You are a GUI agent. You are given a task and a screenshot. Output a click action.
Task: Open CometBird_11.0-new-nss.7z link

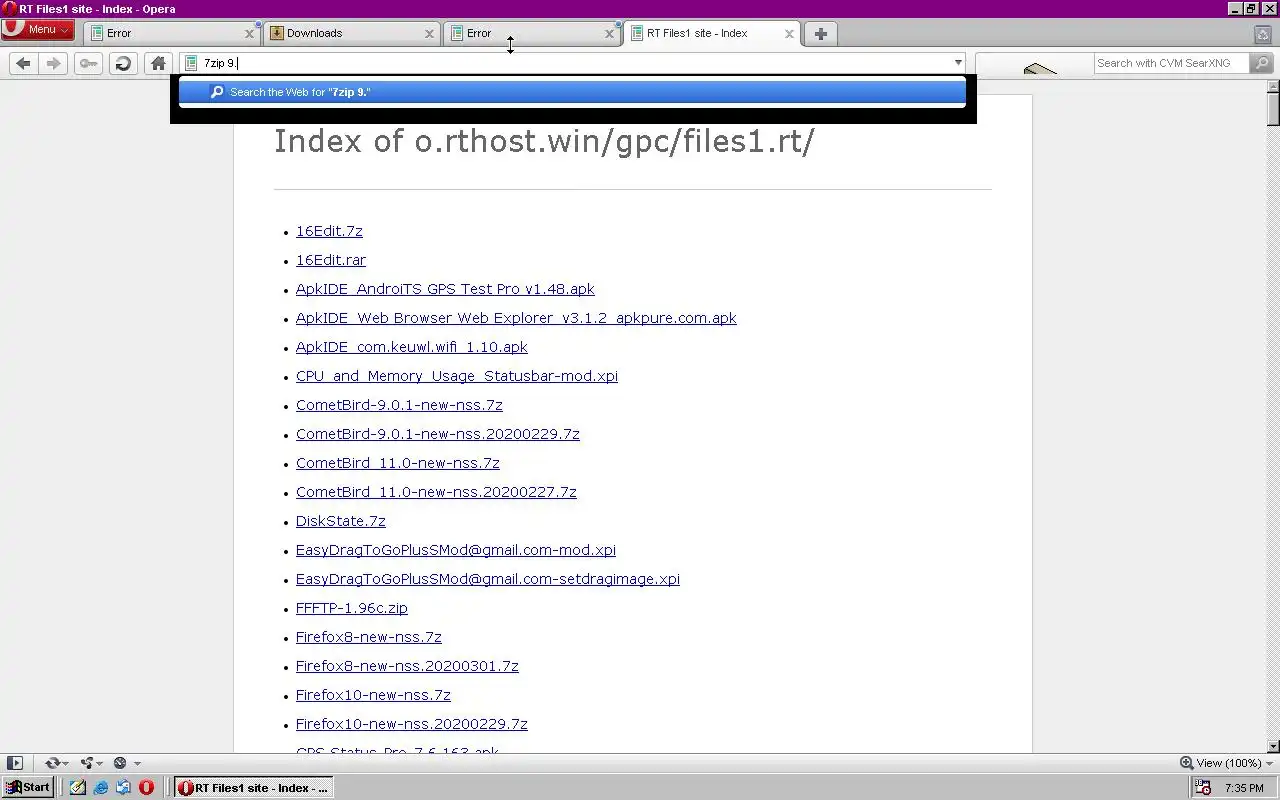pos(398,463)
